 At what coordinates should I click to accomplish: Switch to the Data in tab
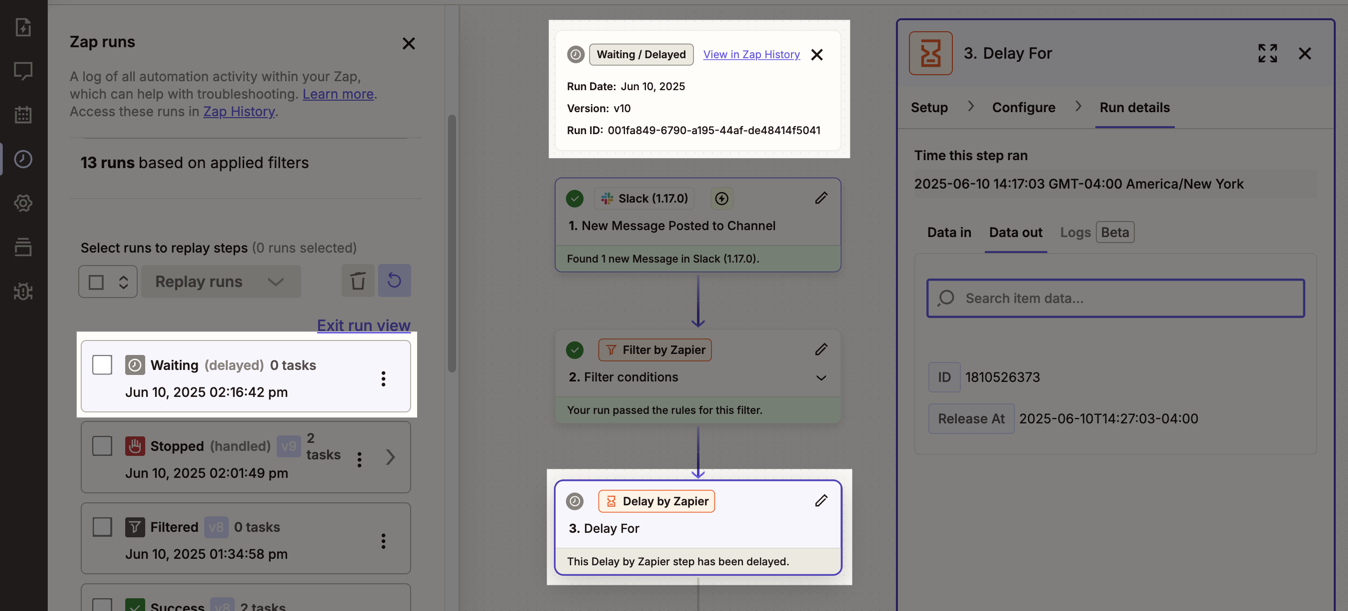click(x=949, y=232)
